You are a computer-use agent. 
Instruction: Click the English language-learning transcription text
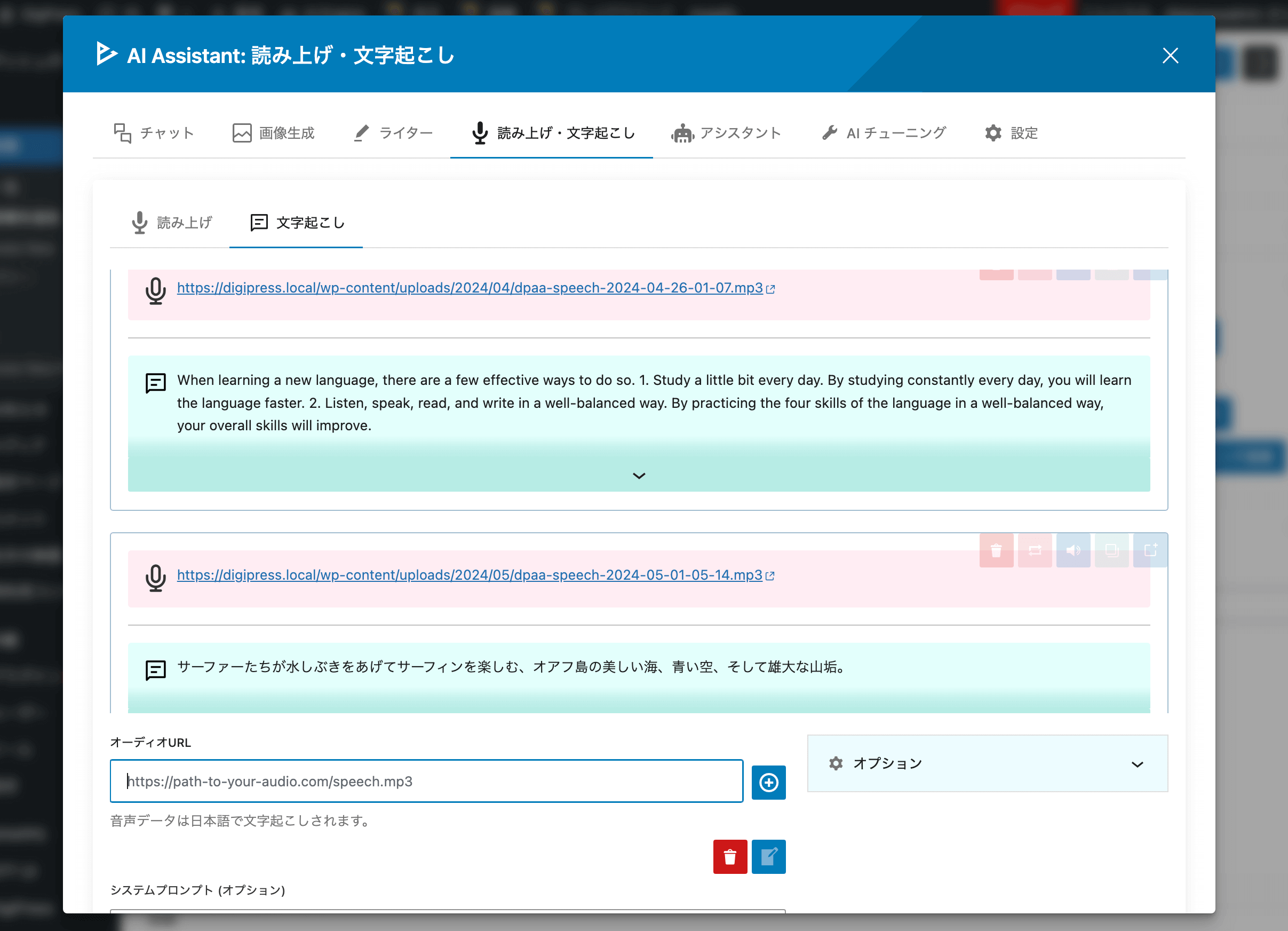[x=654, y=403]
